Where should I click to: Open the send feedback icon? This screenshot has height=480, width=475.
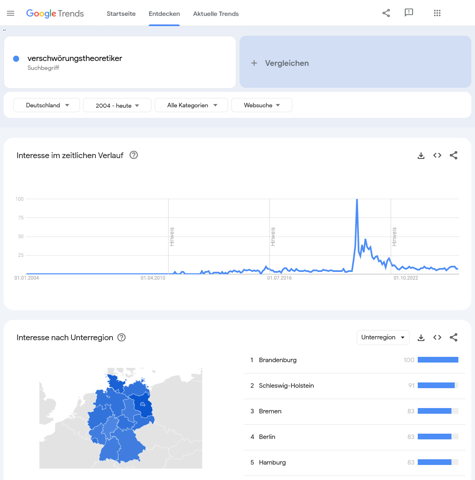click(x=409, y=13)
